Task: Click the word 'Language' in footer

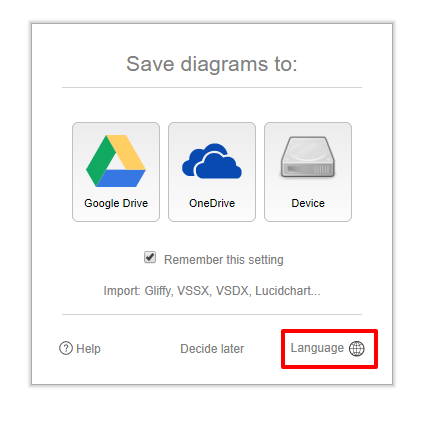Action: tap(317, 348)
